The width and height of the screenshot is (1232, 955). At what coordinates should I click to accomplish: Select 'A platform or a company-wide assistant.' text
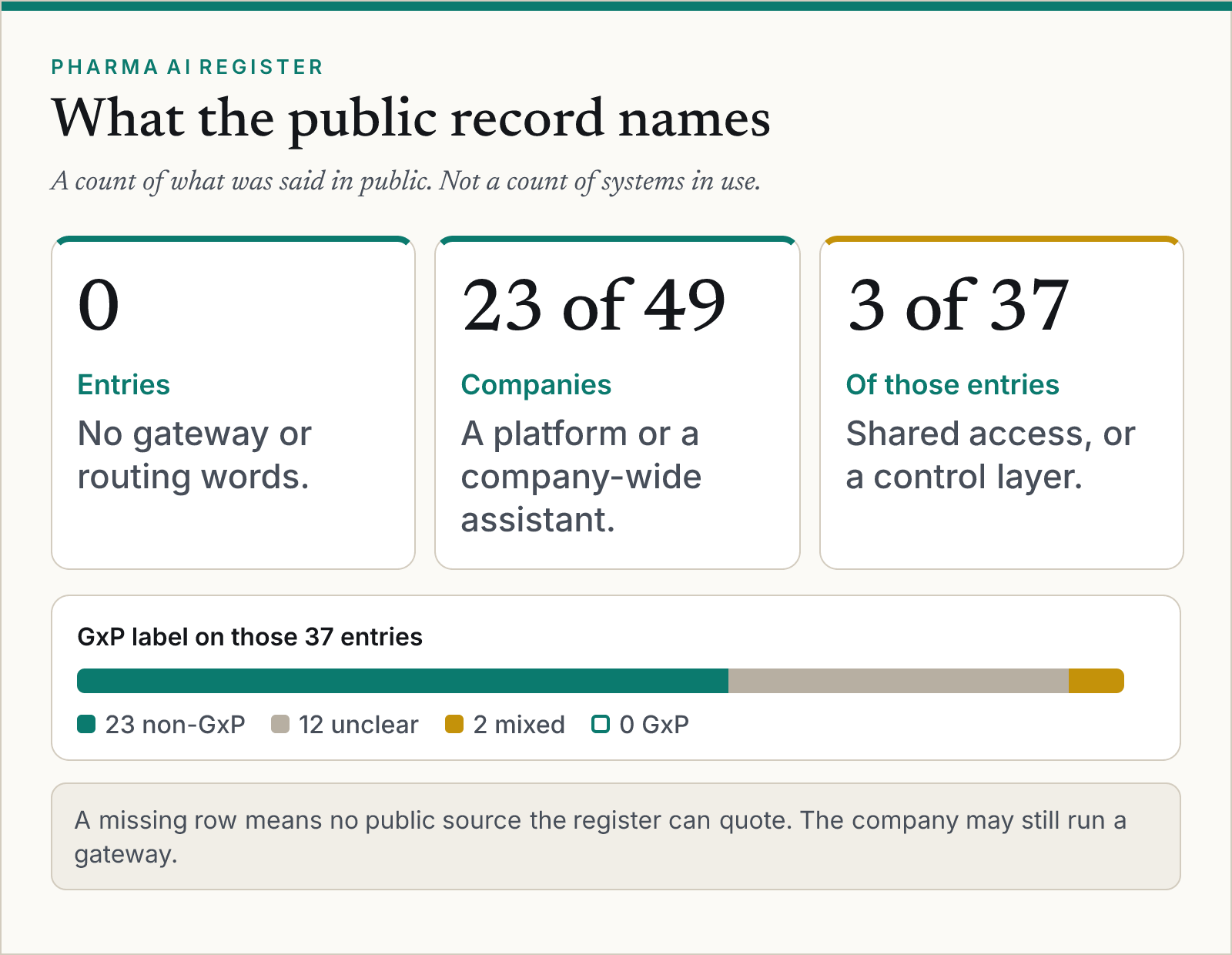(581, 477)
